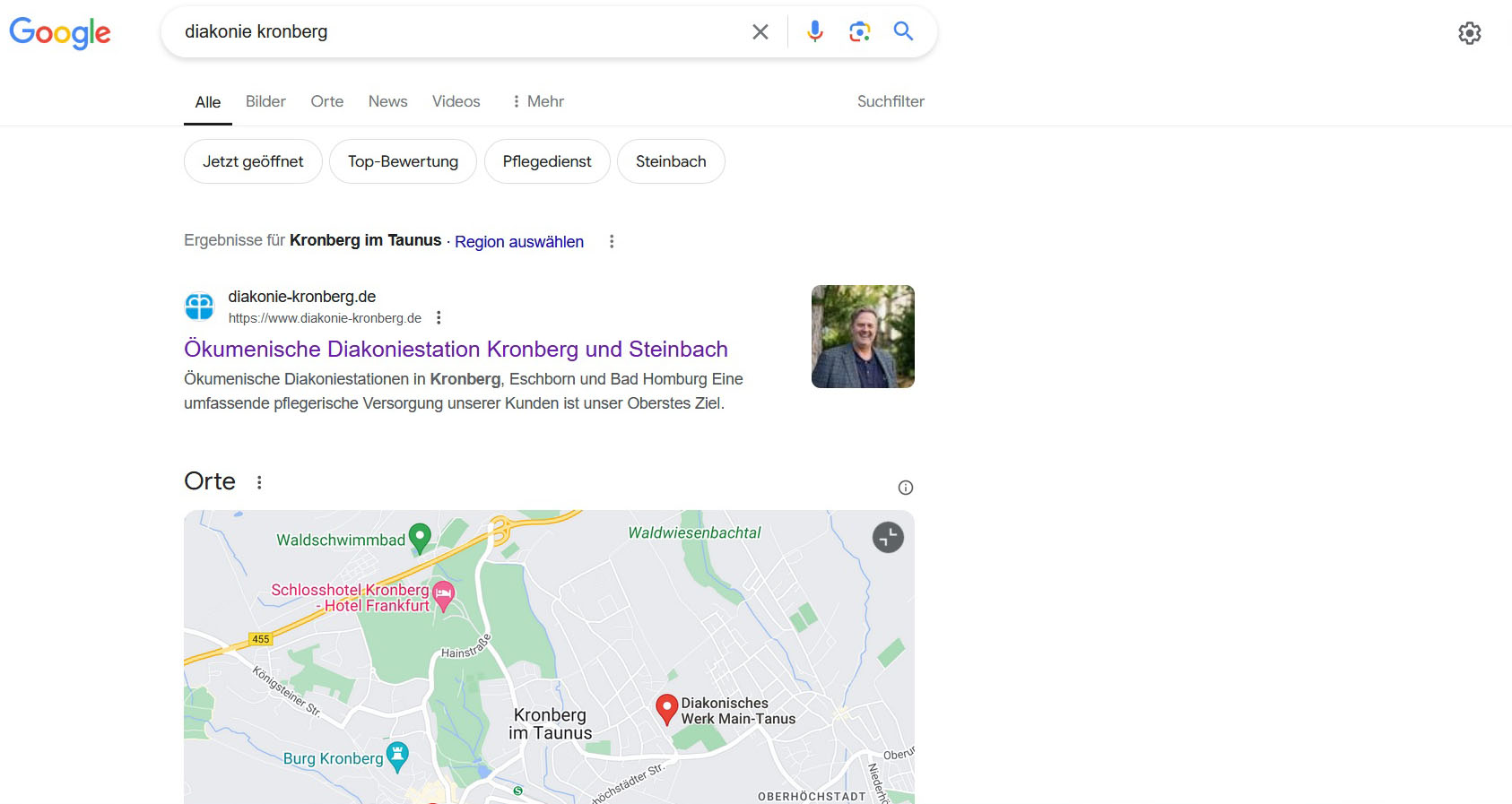Switch to the Bilder tab
Viewport: 1512px width, 804px height.
tap(265, 101)
